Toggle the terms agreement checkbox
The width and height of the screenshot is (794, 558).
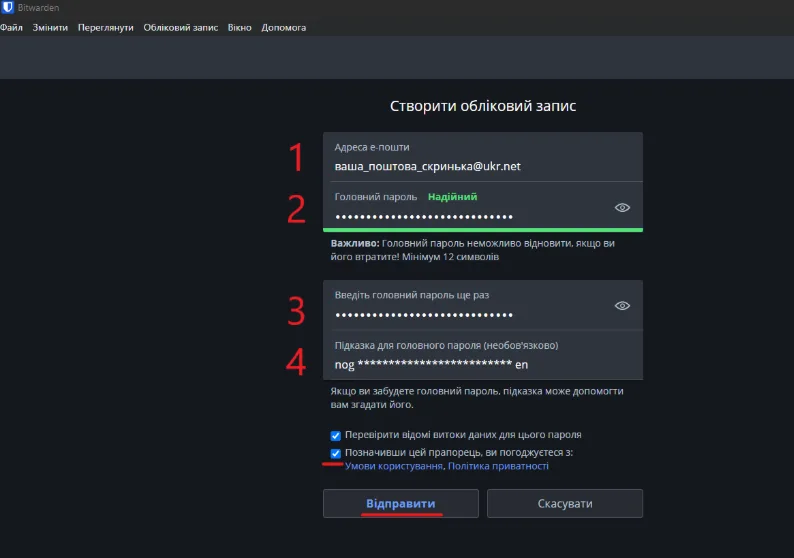click(x=335, y=453)
